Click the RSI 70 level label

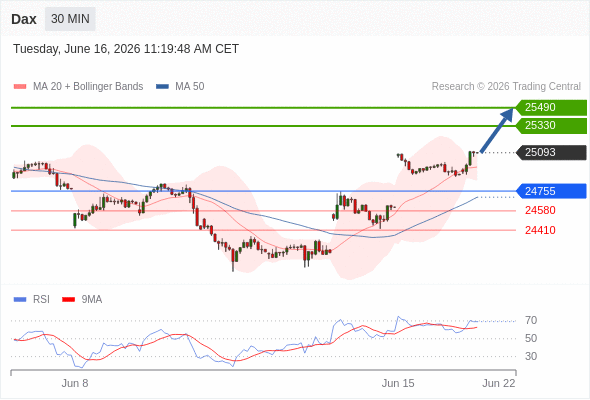[x=531, y=321]
